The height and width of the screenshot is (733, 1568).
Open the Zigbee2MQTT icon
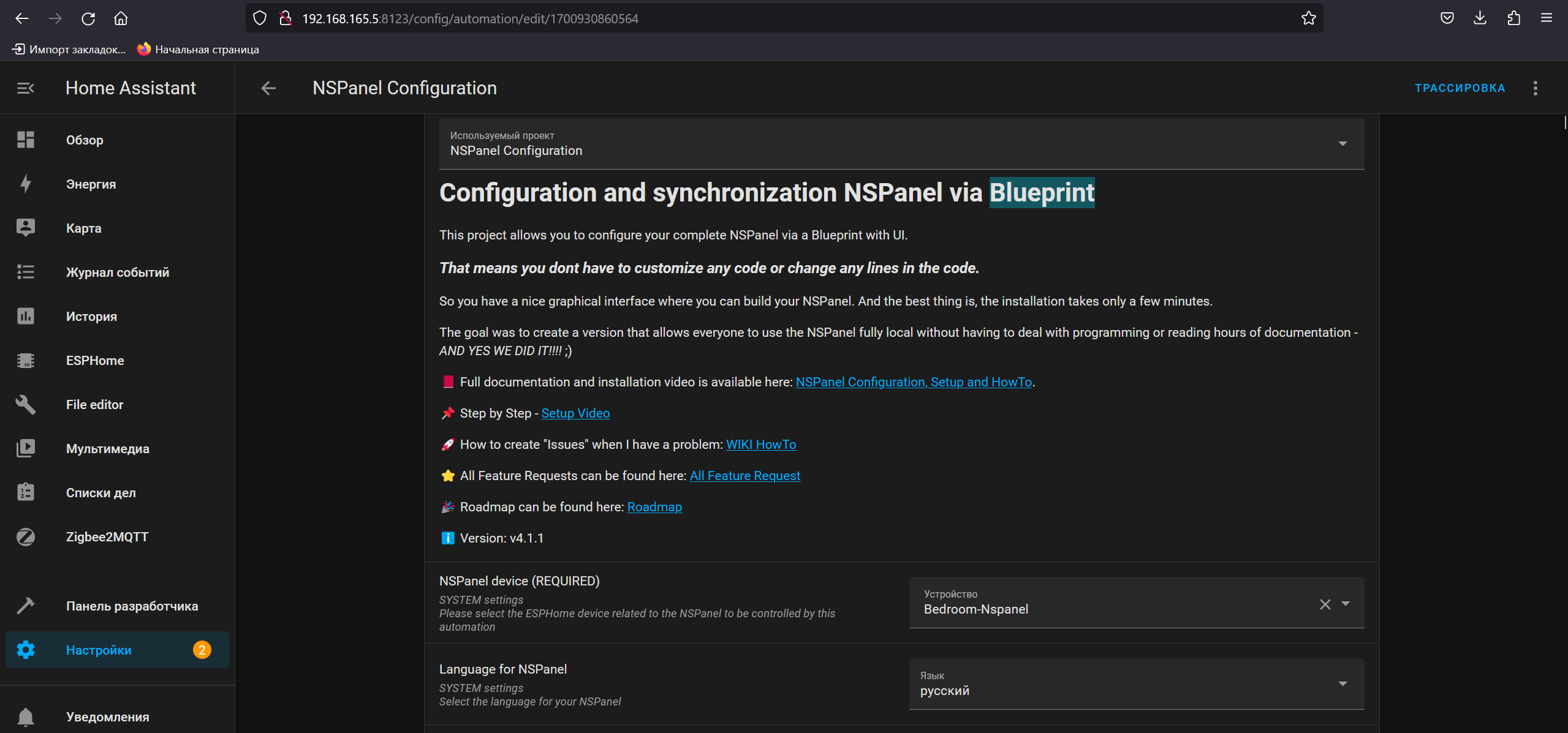26,537
